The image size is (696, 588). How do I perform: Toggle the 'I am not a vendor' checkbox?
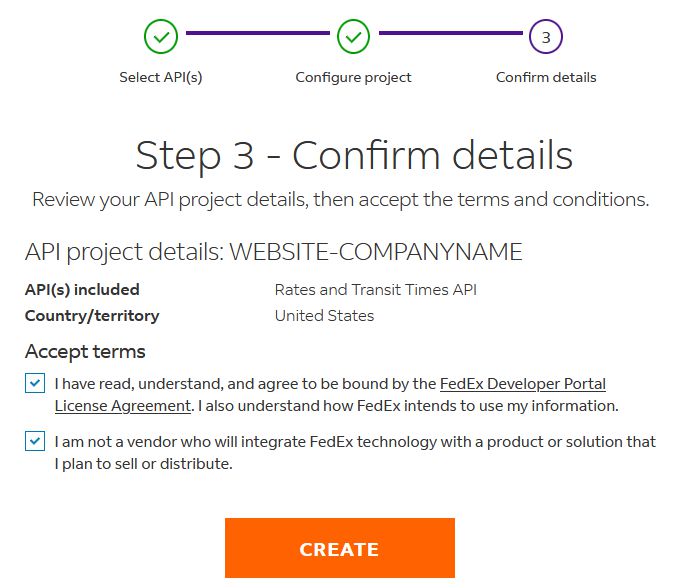pos(35,441)
